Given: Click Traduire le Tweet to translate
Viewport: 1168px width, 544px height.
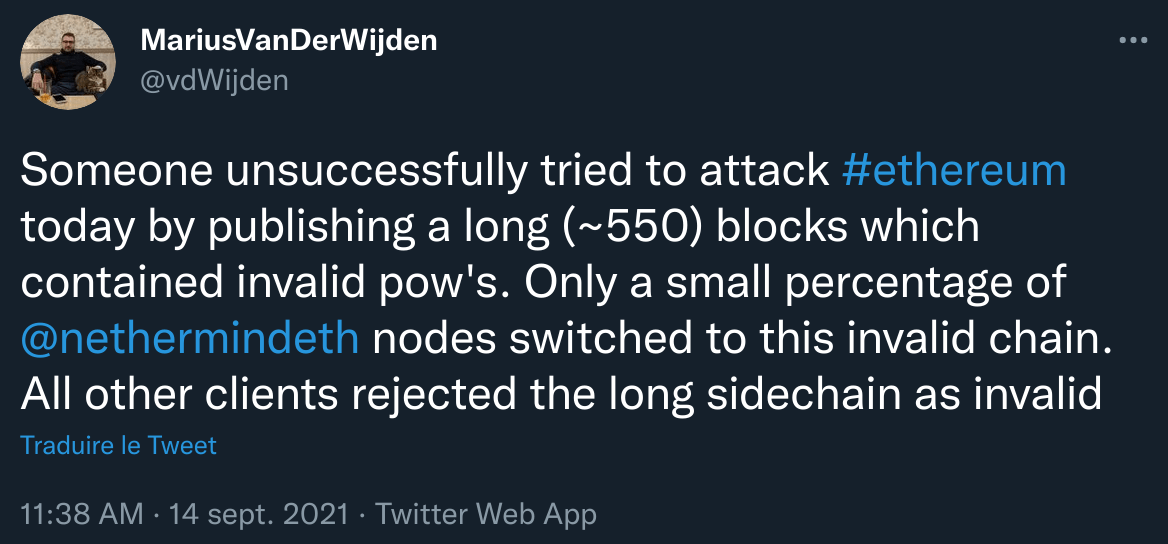Looking at the screenshot, I should (x=118, y=445).
